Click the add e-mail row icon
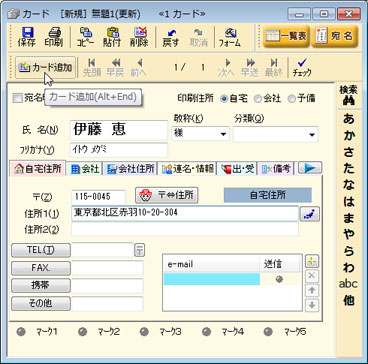The height and width of the screenshot is (364, 368). pos(312,261)
